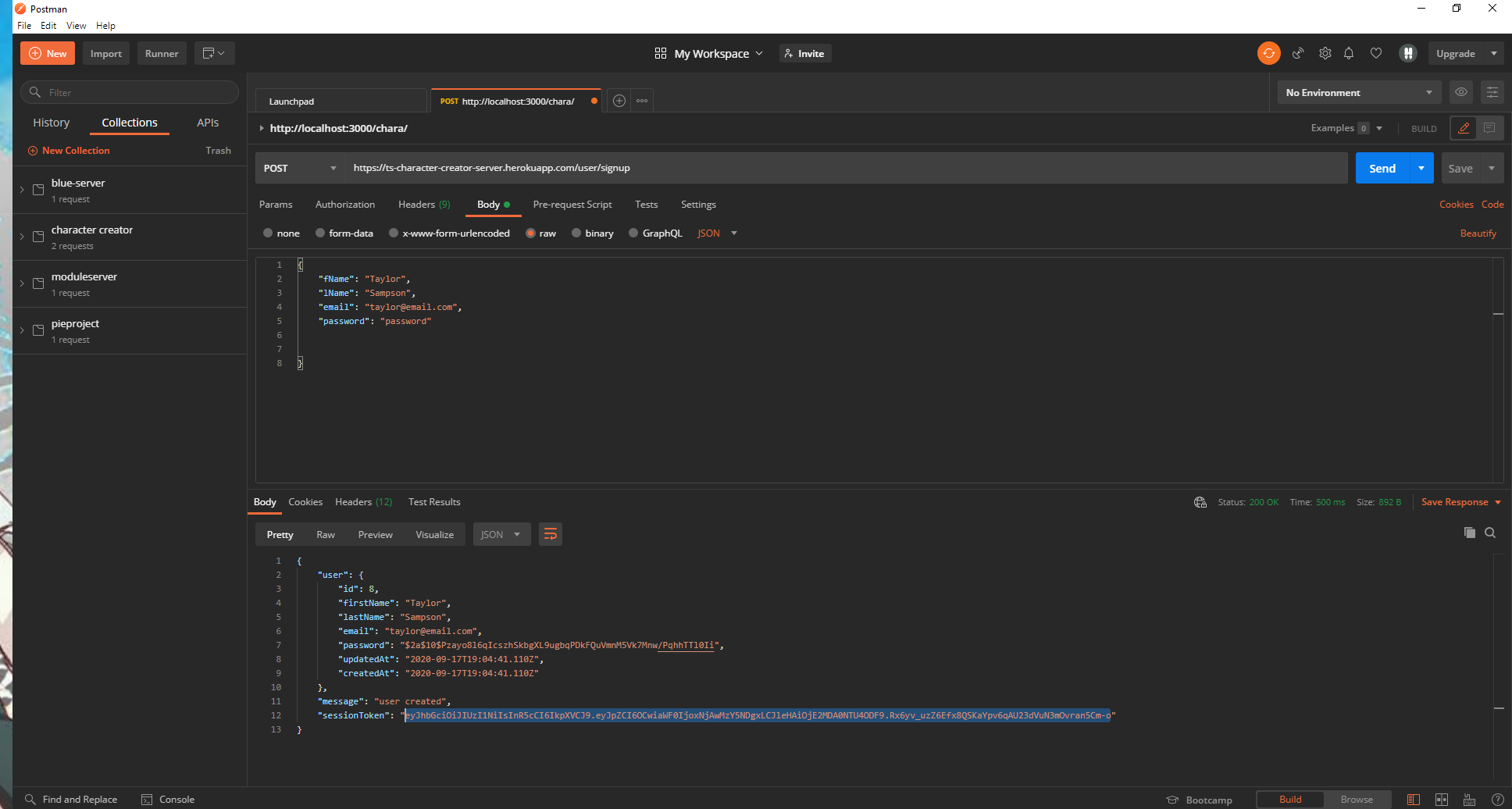
Task: Select the binary radio button
Action: pyautogui.click(x=576, y=233)
